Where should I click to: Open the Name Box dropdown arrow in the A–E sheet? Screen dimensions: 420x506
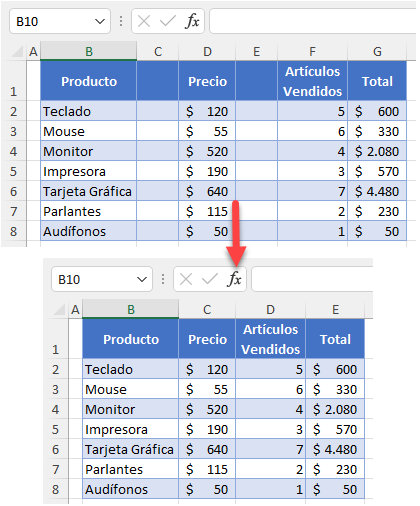click(x=142, y=279)
